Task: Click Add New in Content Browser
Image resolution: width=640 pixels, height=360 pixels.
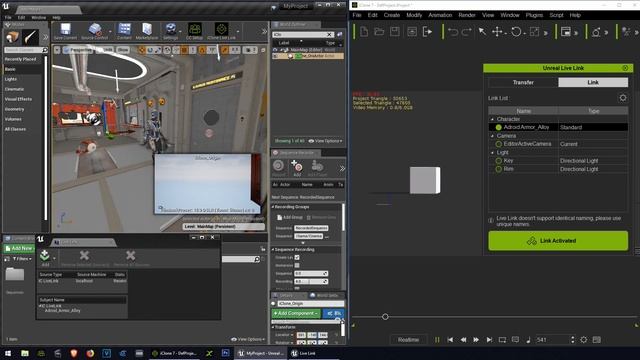Action: (x=19, y=248)
